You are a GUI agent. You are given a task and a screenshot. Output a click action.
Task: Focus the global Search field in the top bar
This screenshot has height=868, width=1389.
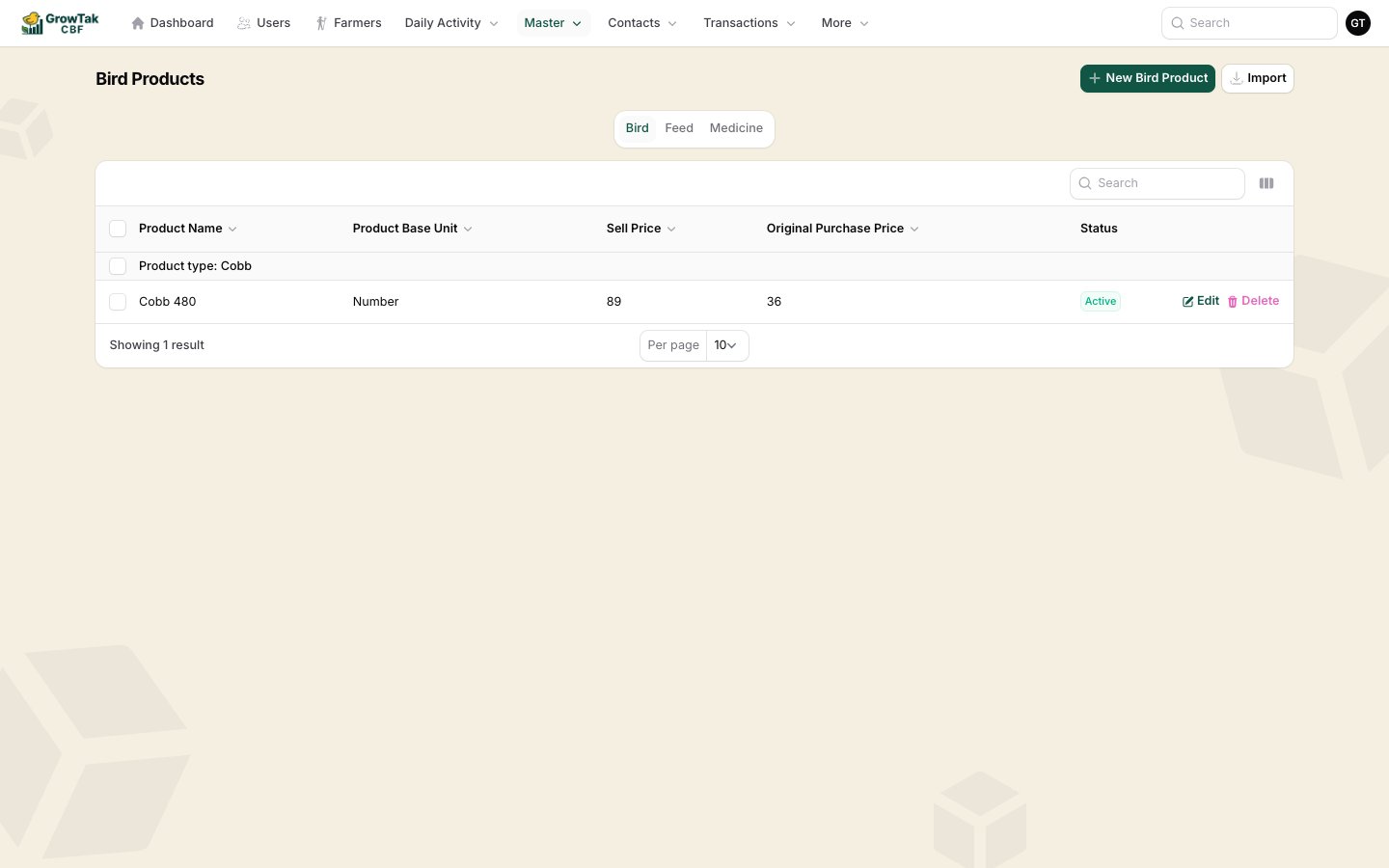click(1249, 23)
